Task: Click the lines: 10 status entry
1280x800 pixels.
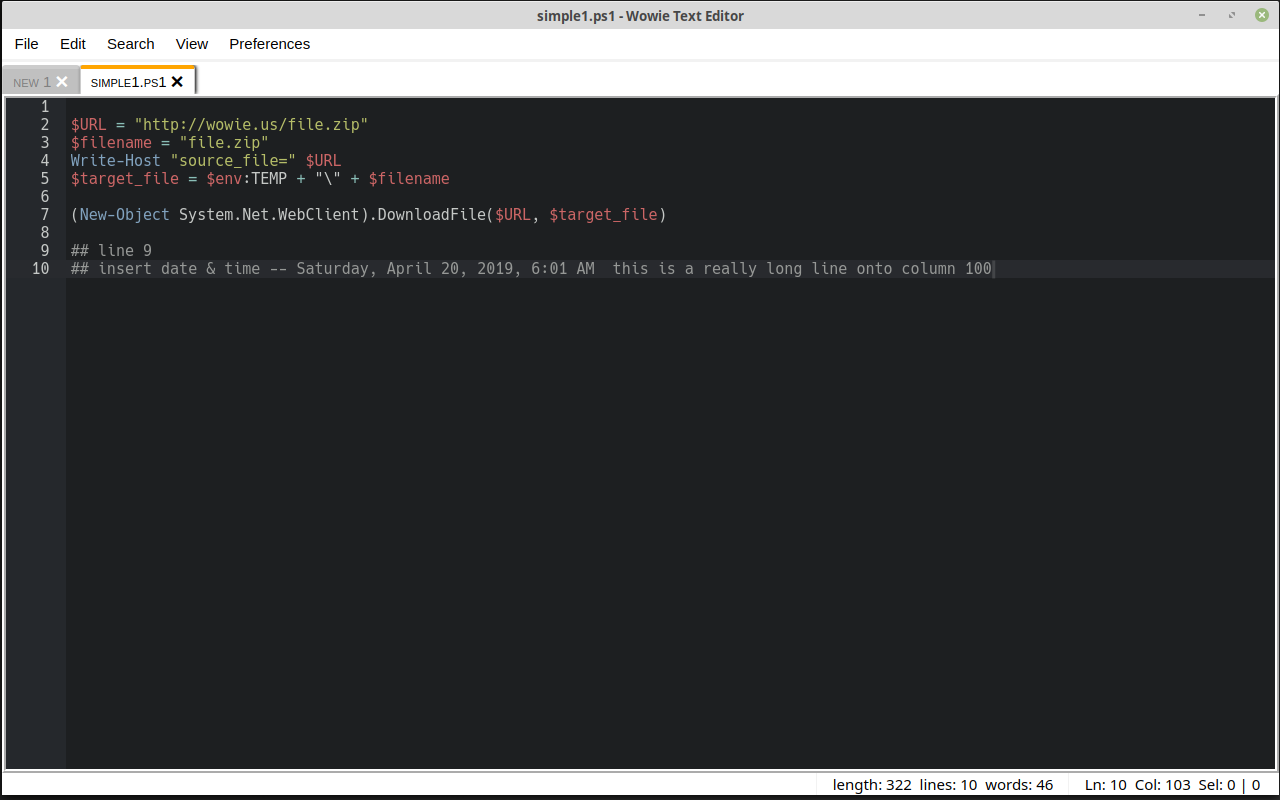Action: pos(948,785)
